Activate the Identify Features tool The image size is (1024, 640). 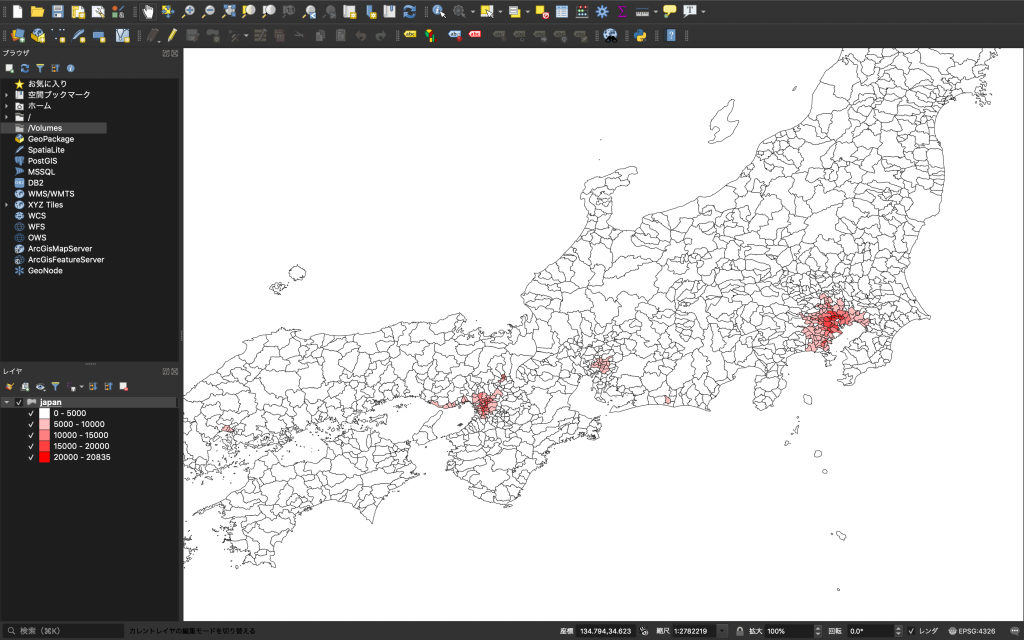[439, 11]
